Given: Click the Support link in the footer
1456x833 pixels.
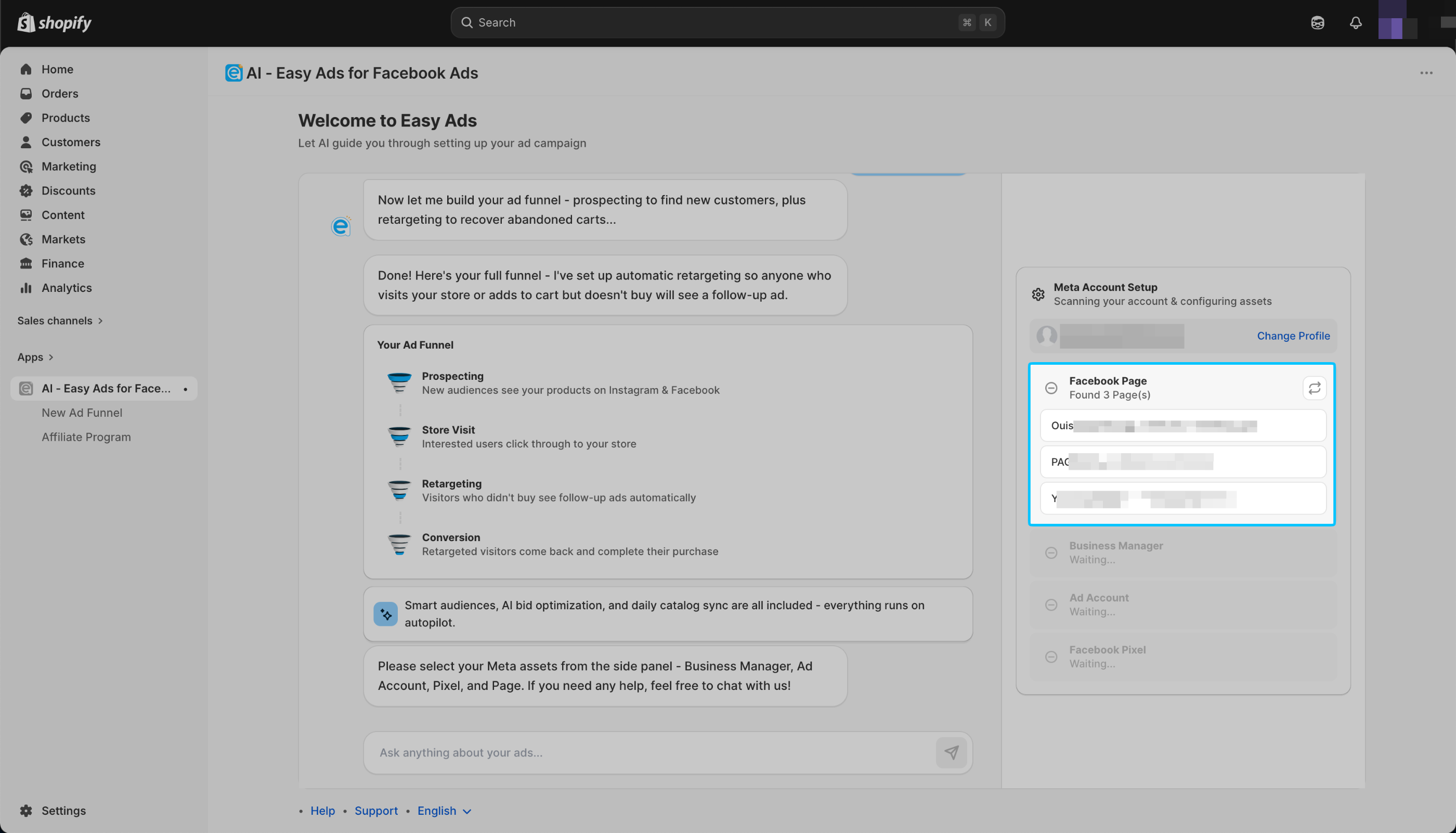Looking at the screenshot, I should tap(375, 811).
